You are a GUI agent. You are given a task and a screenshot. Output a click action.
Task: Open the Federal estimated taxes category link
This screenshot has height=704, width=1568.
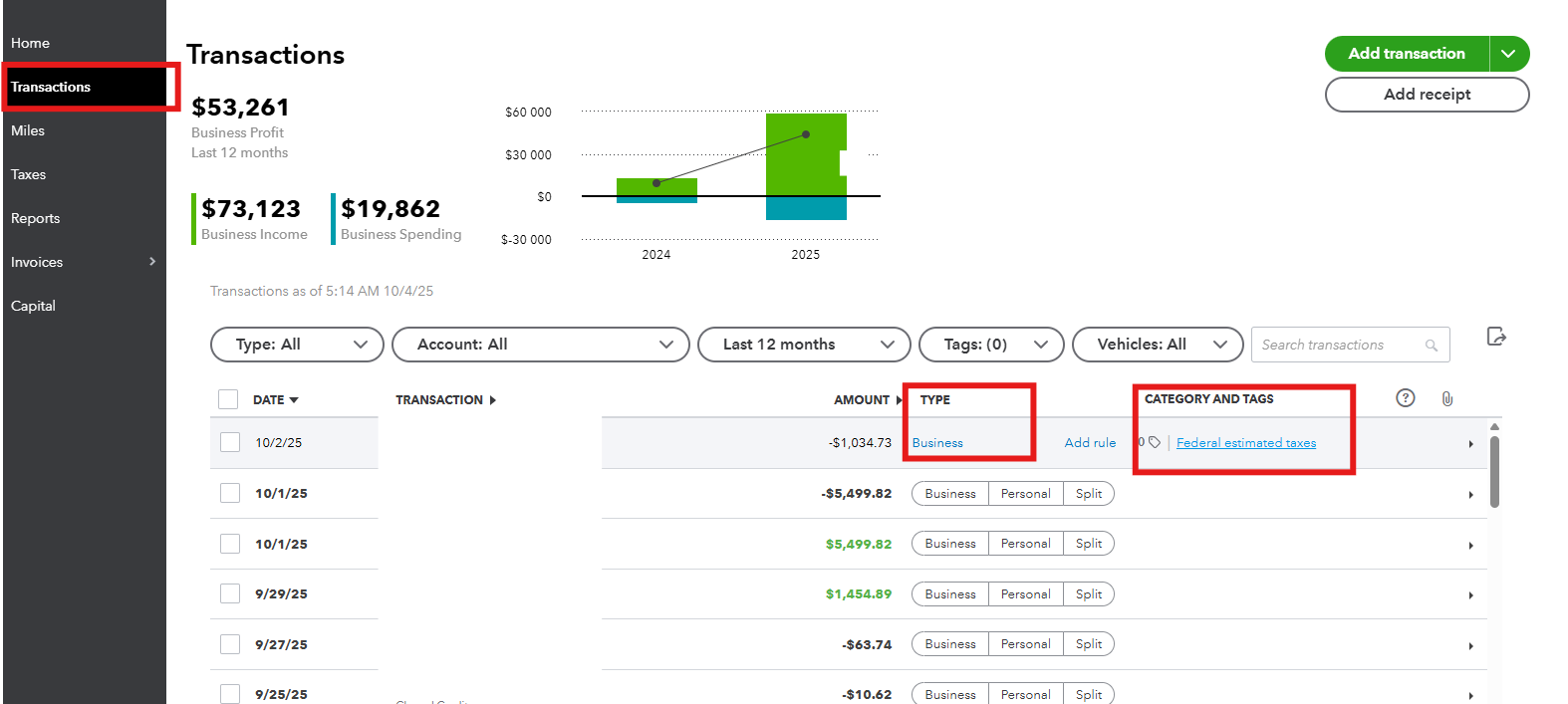[x=1245, y=443]
